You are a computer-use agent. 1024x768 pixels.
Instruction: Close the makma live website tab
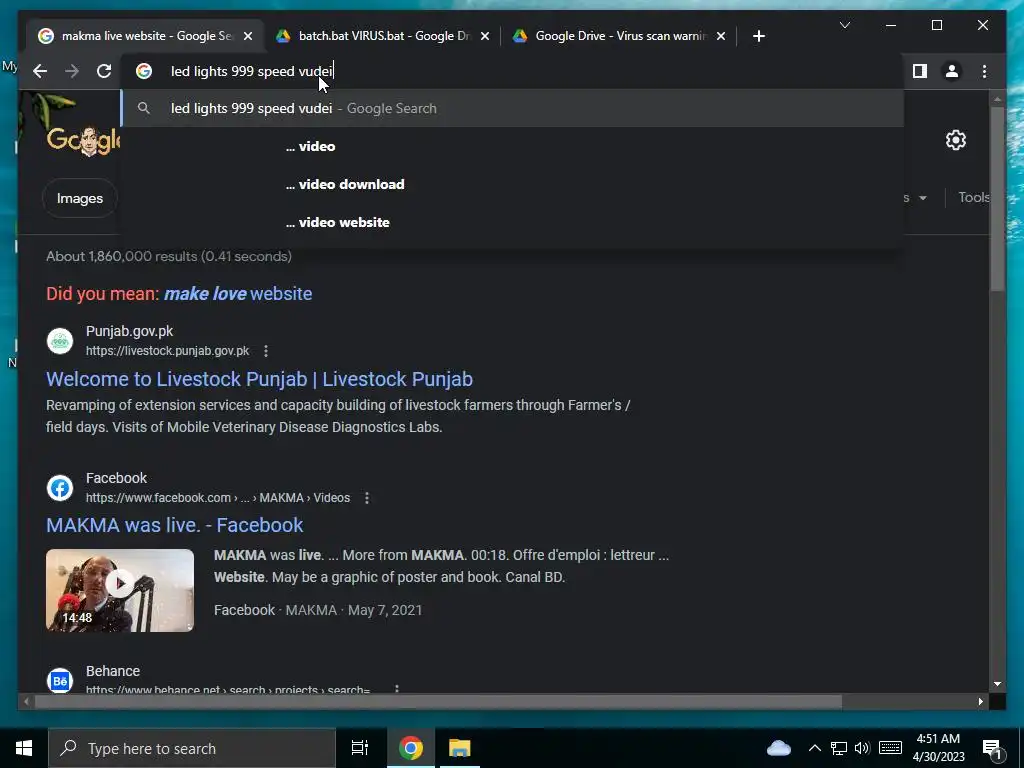click(x=248, y=37)
